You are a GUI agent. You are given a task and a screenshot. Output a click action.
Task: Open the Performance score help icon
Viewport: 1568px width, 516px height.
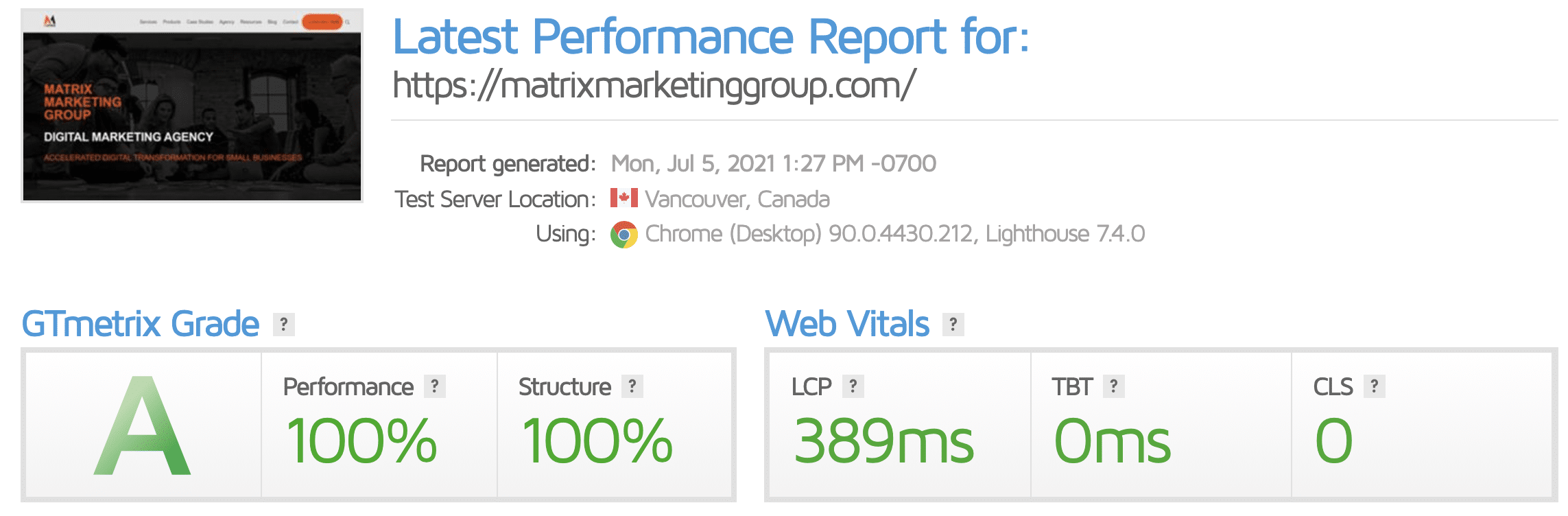coord(435,386)
